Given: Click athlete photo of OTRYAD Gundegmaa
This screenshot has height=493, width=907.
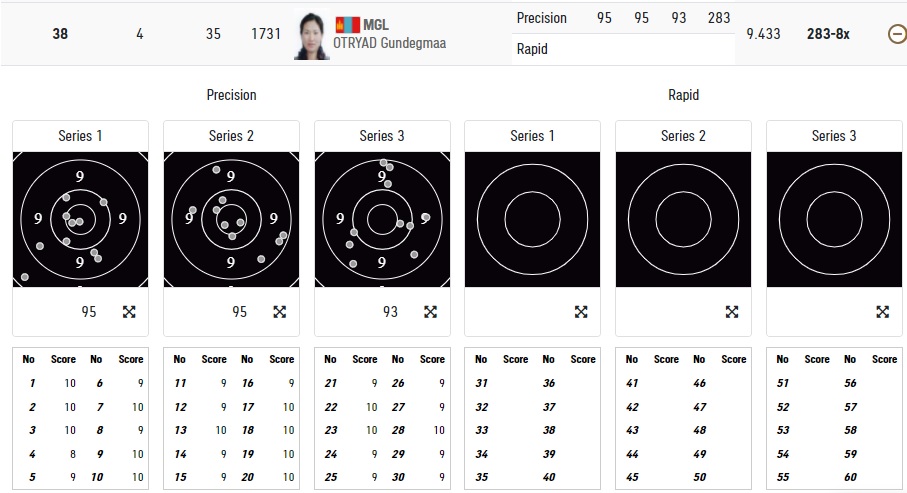Looking at the screenshot, I should [312, 36].
